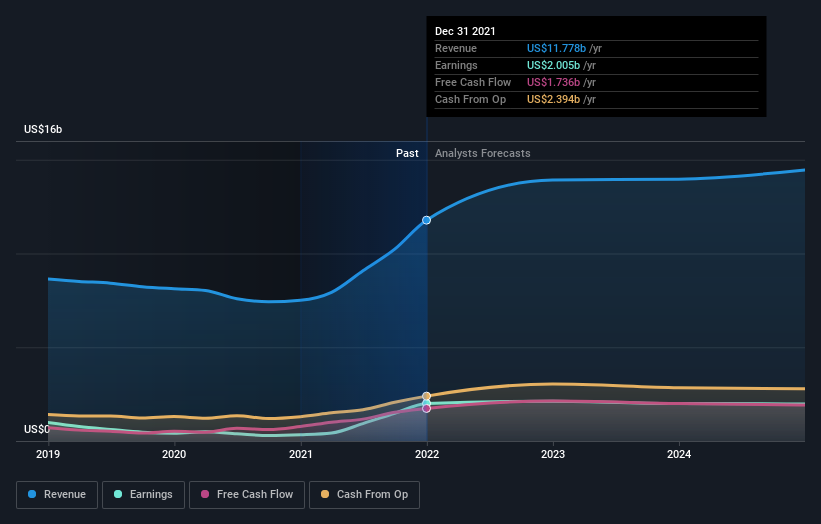Image resolution: width=821 pixels, height=524 pixels.
Task: Toggle the Earnings series legend button
Action: click(143, 495)
